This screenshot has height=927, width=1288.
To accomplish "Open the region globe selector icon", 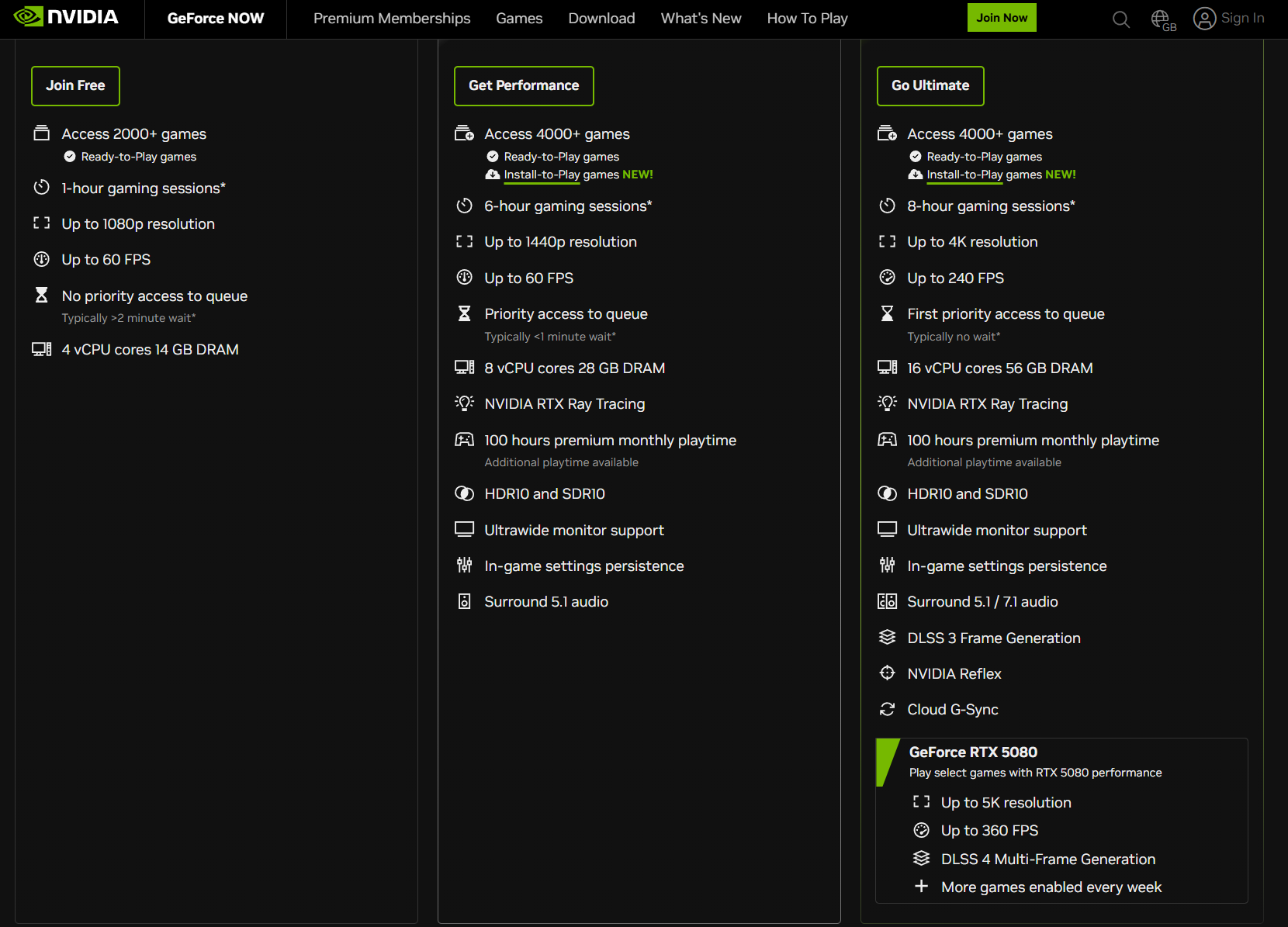I will click(1162, 19).
